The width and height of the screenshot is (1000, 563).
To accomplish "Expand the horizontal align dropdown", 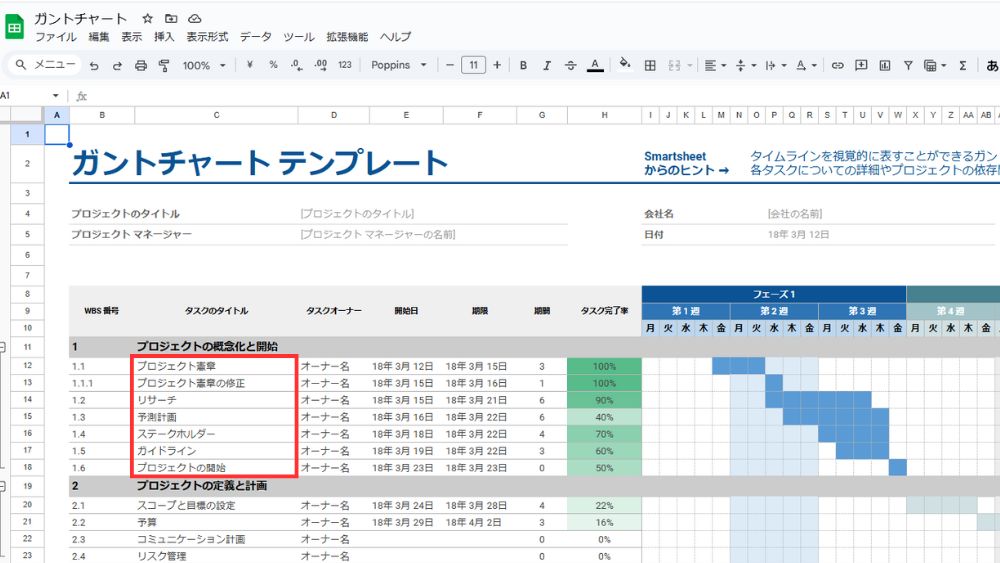I will (x=715, y=66).
